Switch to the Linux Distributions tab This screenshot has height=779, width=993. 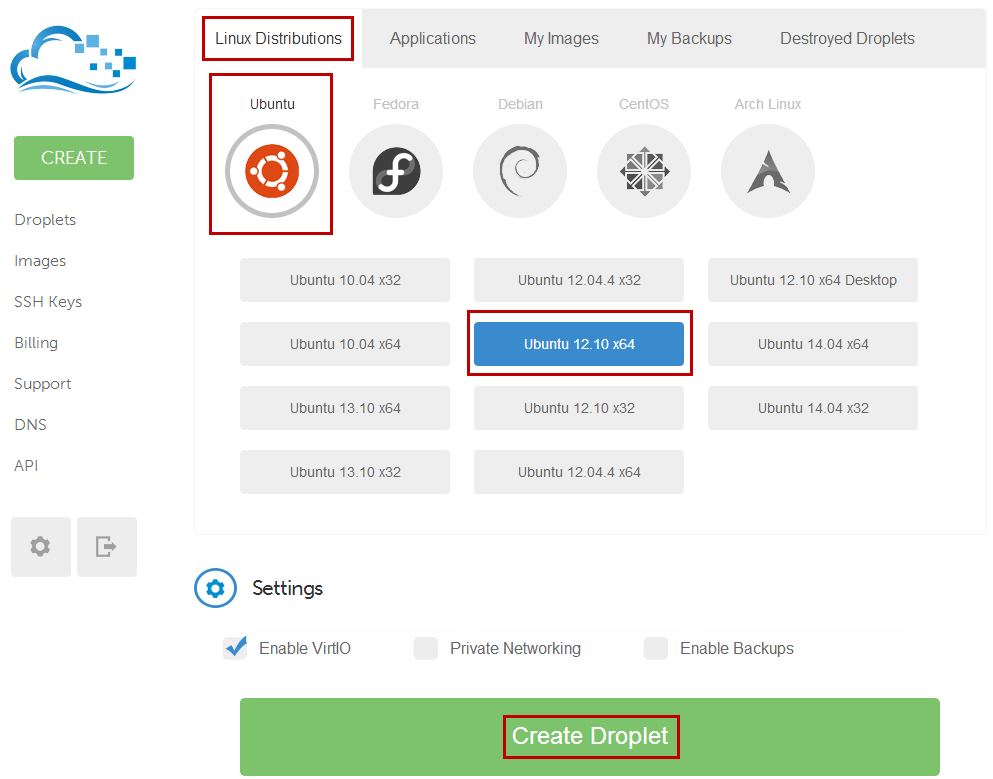(278, 39)
